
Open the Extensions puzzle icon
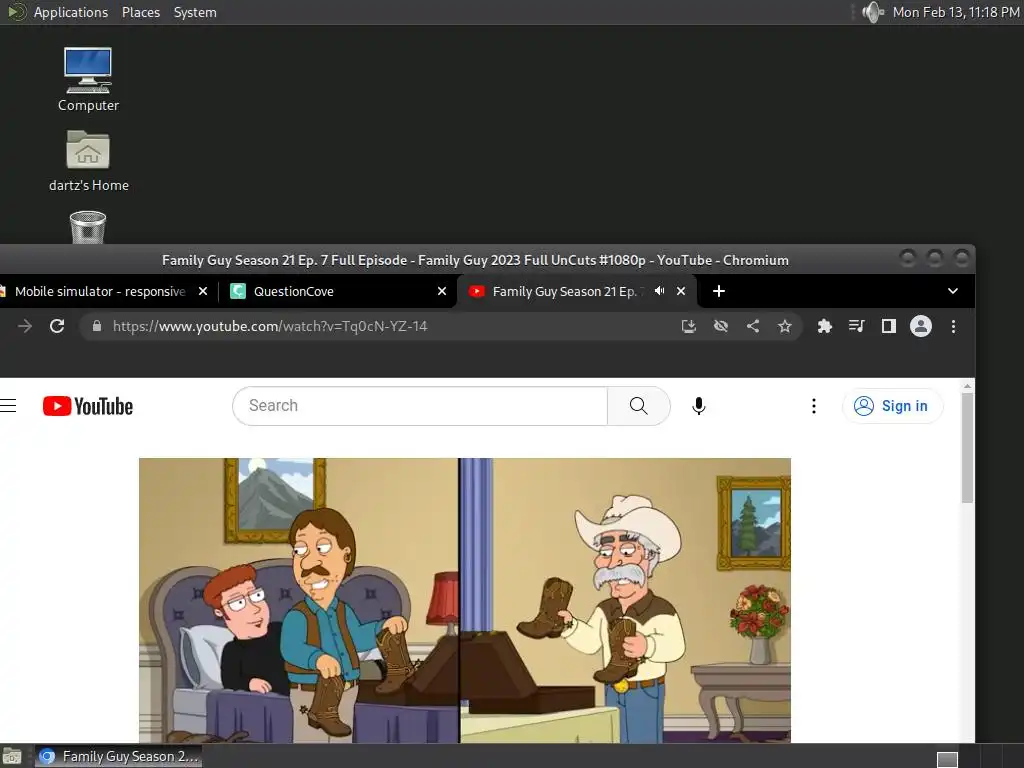pos(825,326)
